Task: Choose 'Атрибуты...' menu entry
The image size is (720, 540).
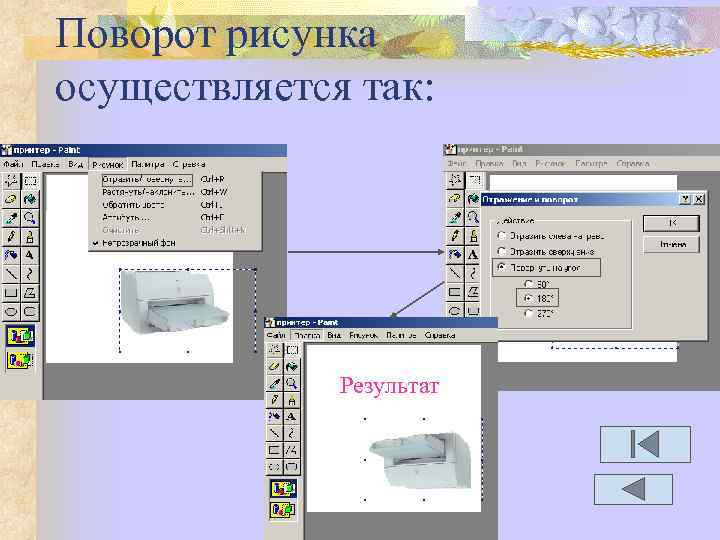Action: point(175,217)
